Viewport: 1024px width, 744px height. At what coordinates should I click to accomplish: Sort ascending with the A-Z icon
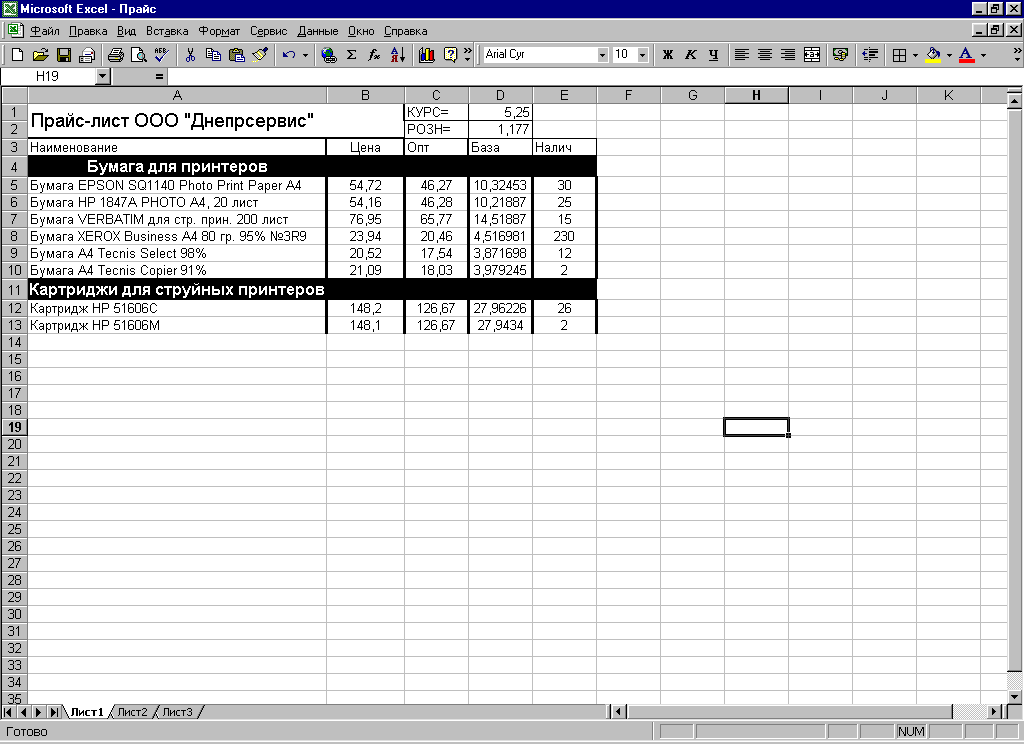coord(398,55)
